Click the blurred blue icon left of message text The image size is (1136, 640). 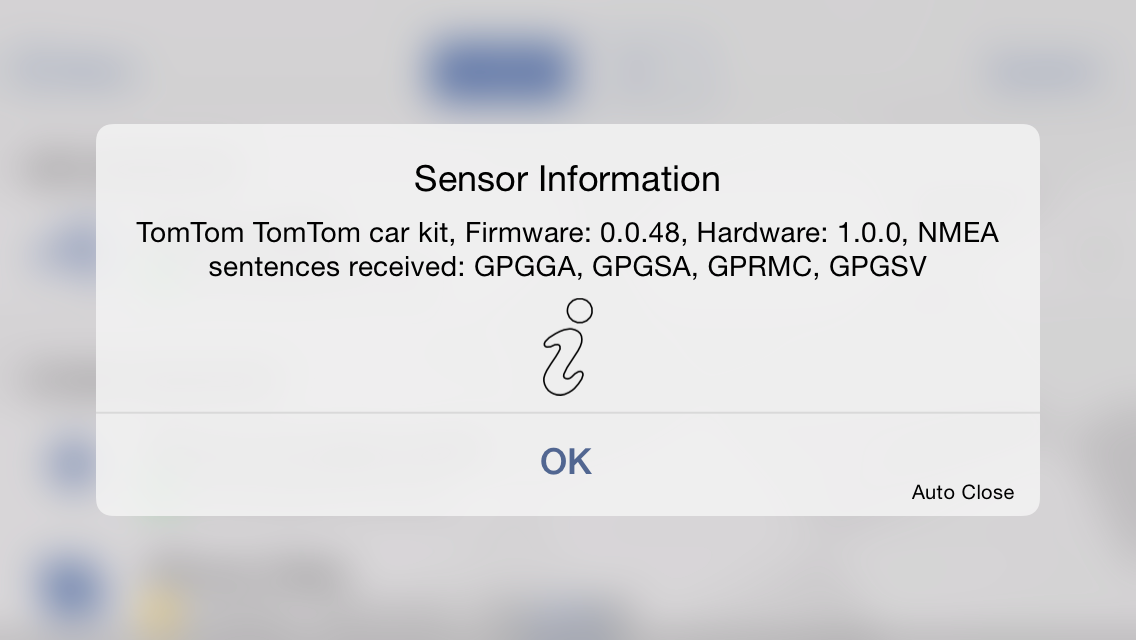72,250
